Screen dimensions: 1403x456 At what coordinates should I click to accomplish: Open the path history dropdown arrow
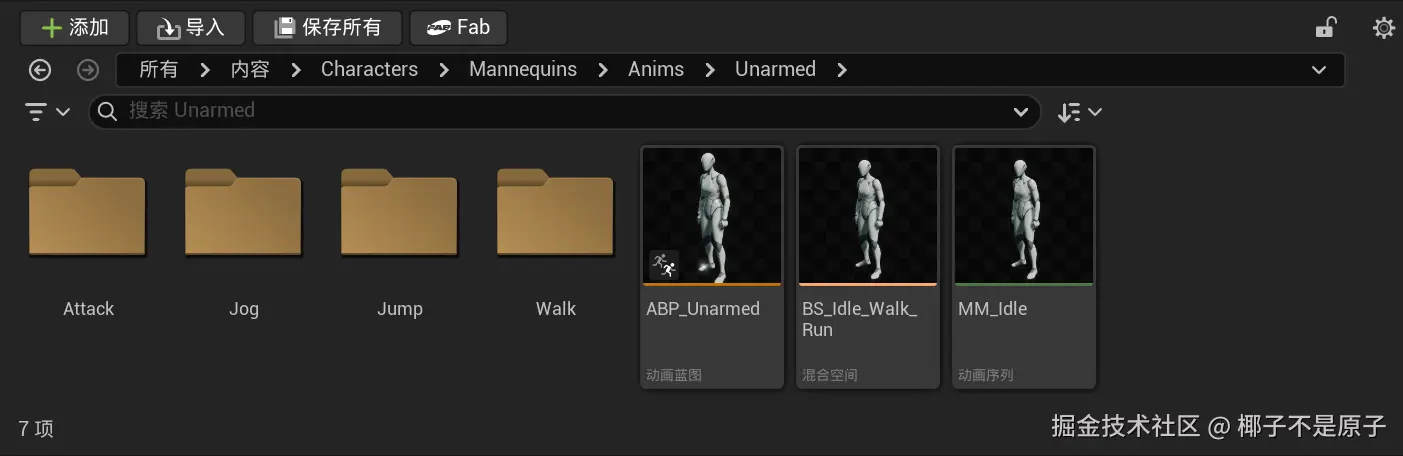[x=1318, y=70]
